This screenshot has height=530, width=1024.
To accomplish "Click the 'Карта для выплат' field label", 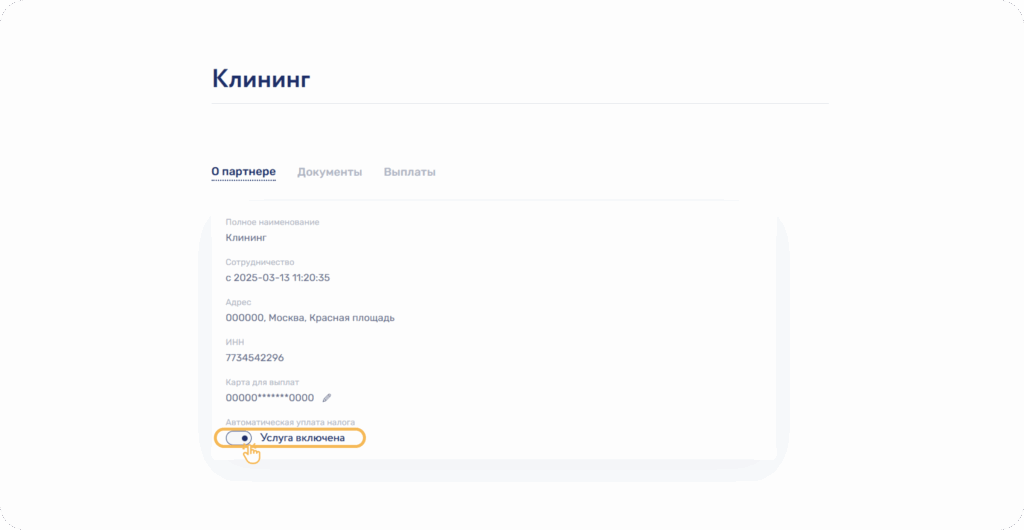I will (262, 382).
